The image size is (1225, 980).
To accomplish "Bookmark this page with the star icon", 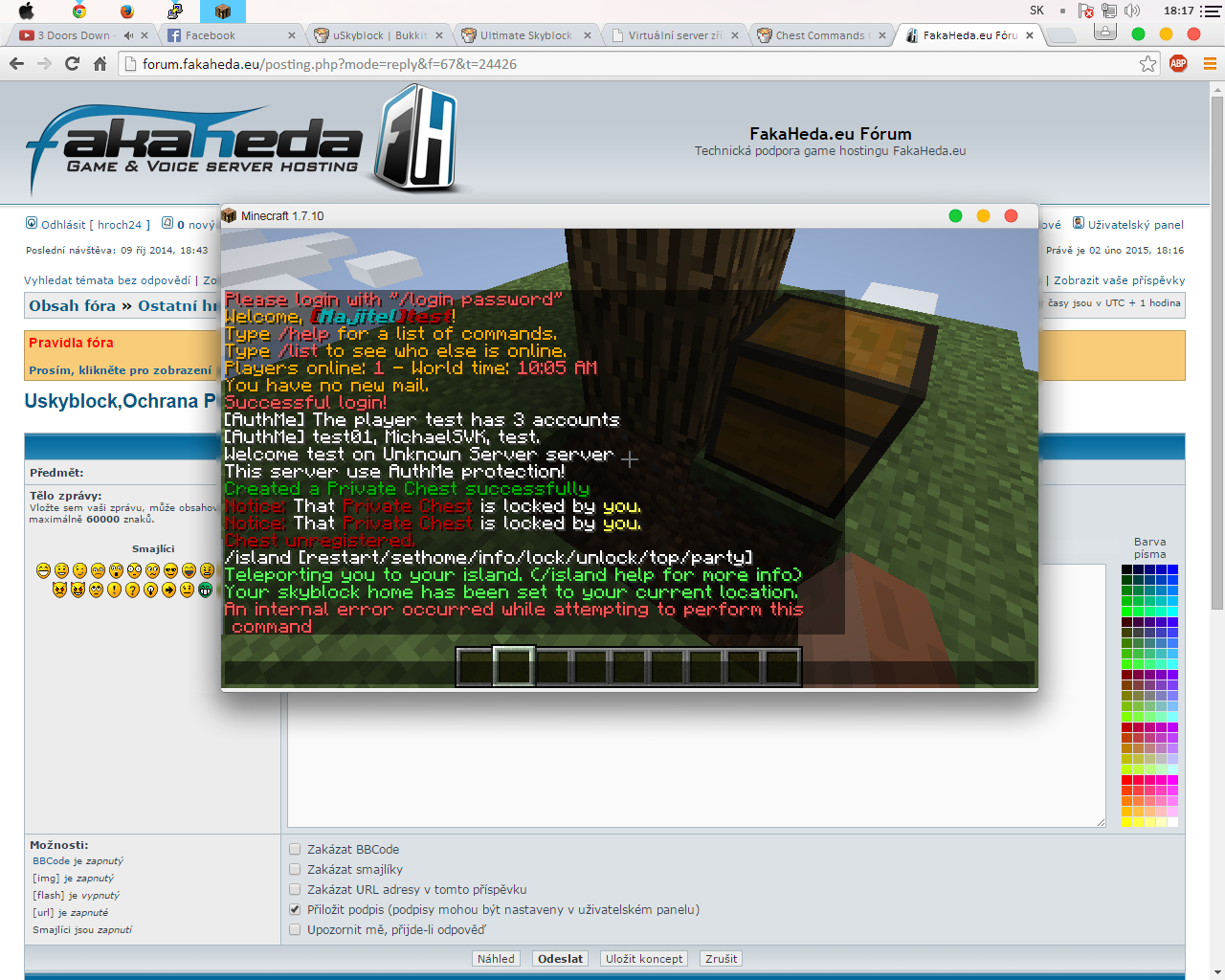I will [1147, 64].
